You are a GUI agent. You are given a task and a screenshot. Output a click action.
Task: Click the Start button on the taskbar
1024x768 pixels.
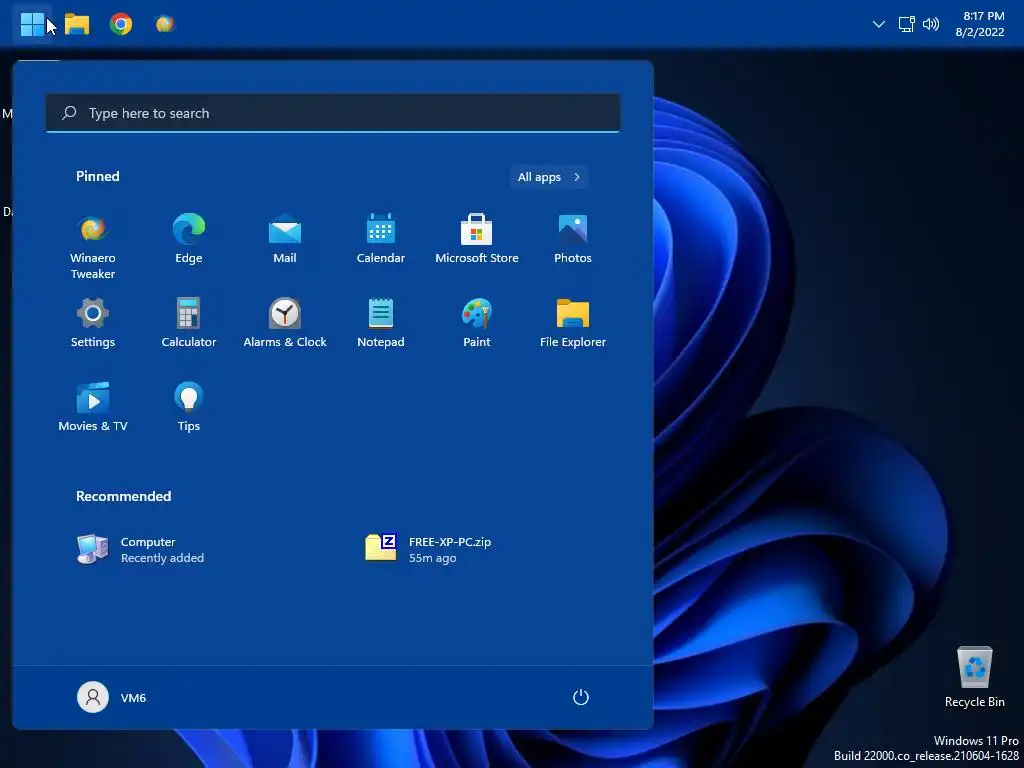point(32,25)
